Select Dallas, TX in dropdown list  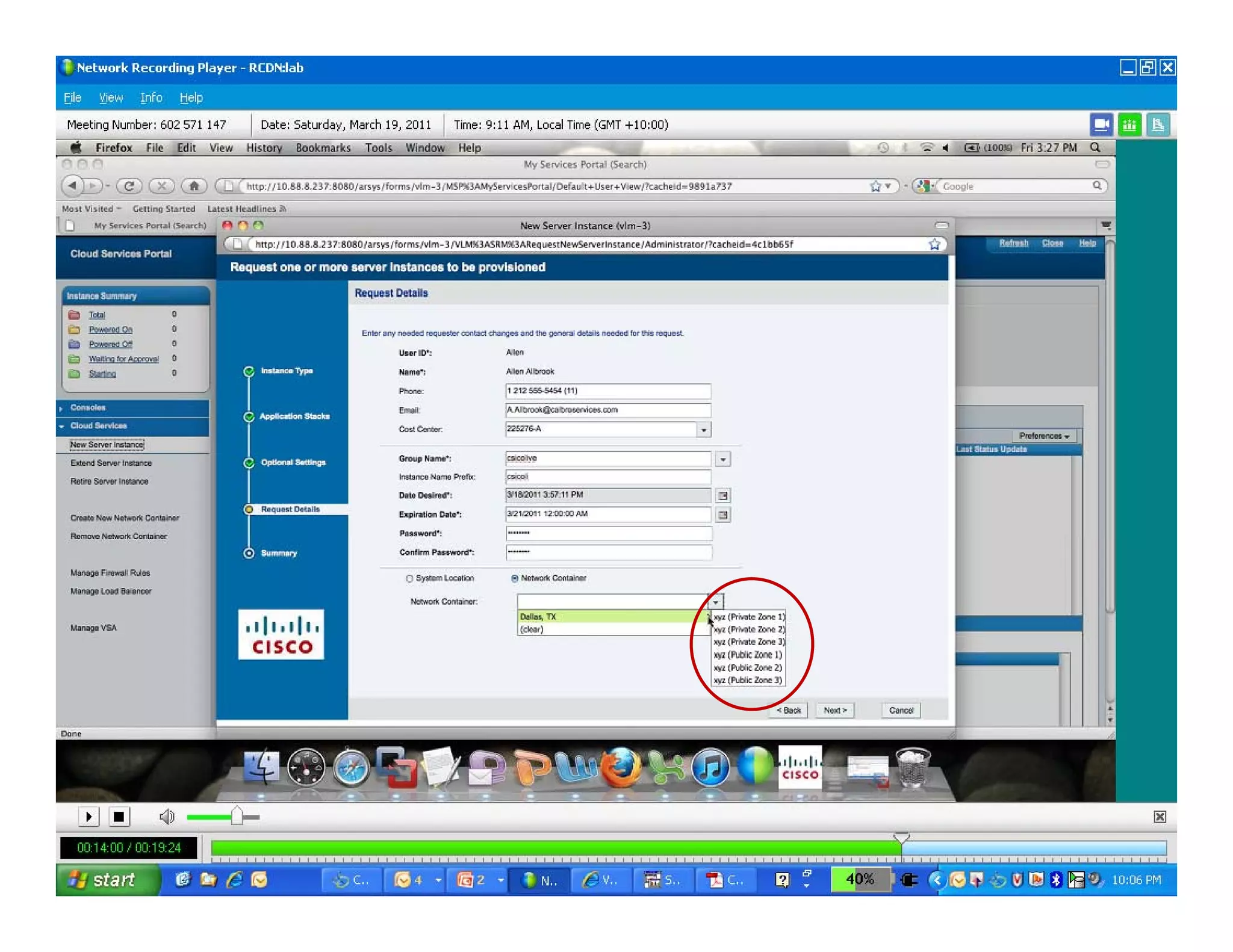tap(612, 617)
